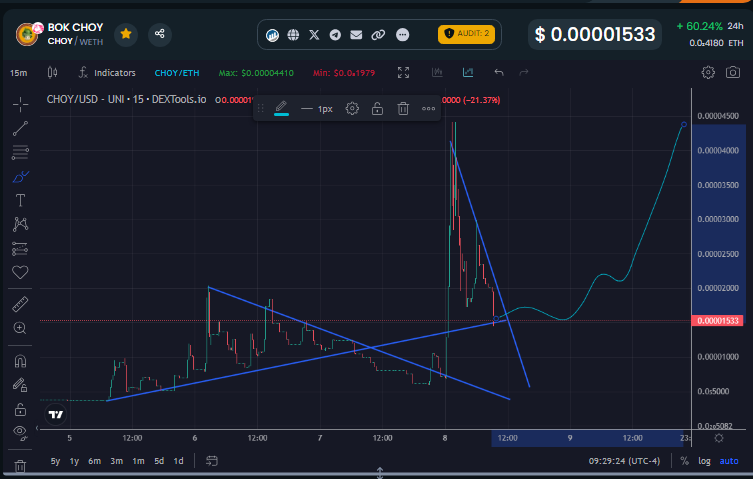This screenshot has height=479, width=753.
Task: Set the range to 5d
Action: [159, 461]
